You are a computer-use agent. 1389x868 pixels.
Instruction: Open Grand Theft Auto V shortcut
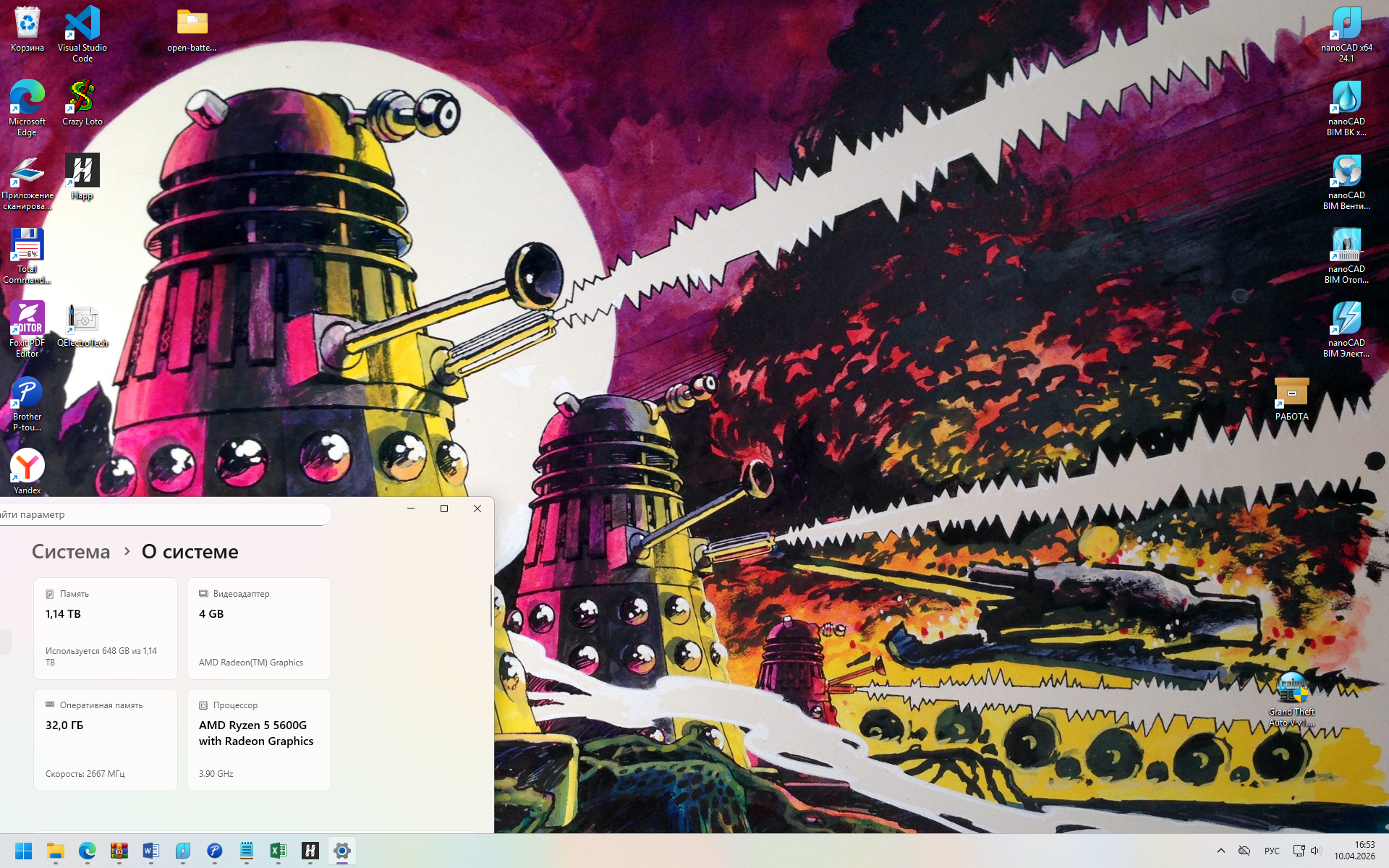tap(1291, 689)
